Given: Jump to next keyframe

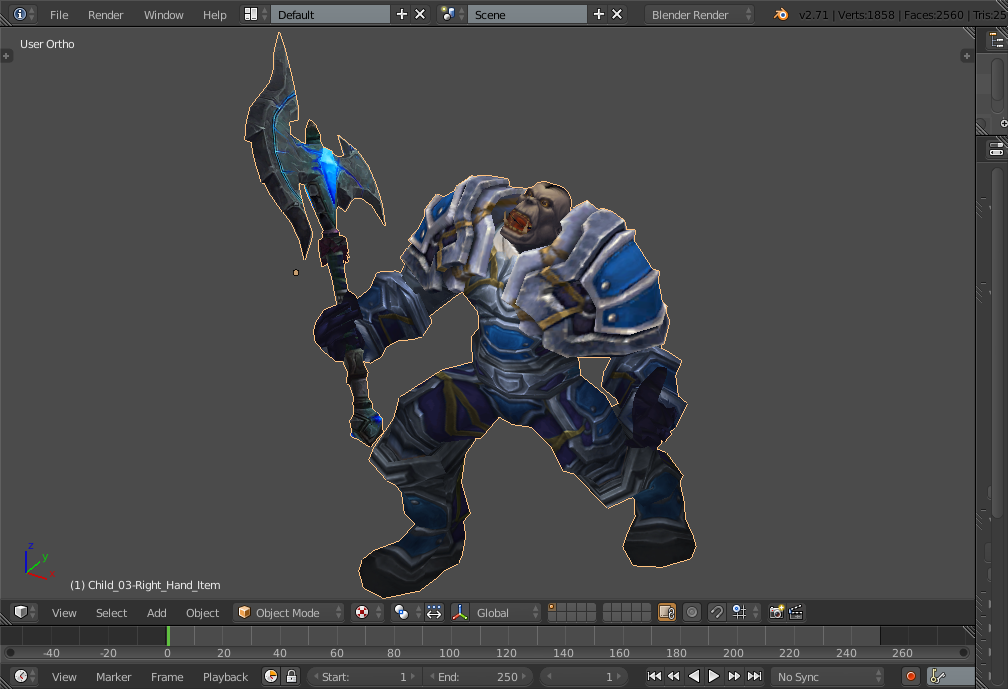Looking at the screenshot, I should [x=734, y=676].
